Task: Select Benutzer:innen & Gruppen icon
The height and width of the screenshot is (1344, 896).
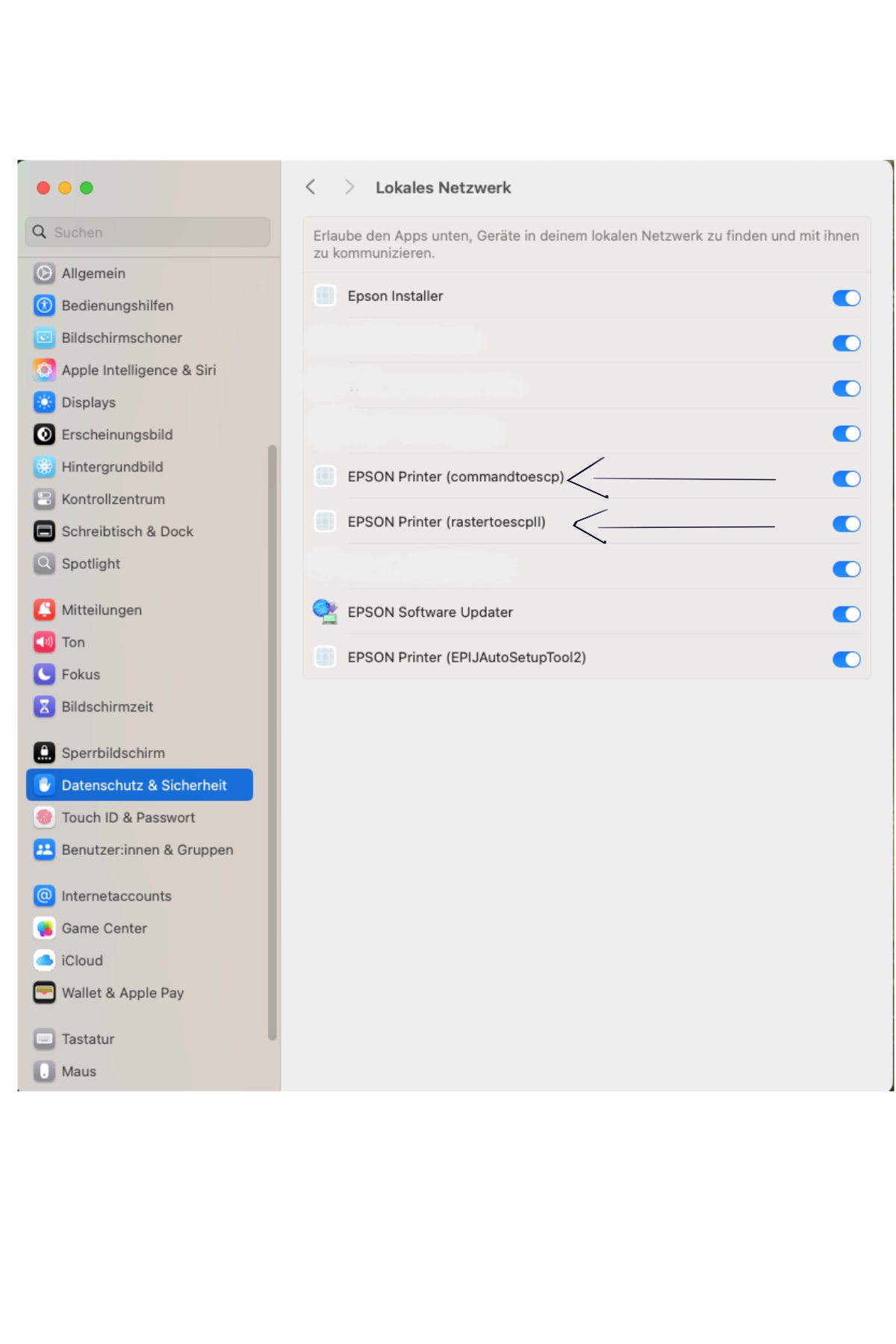Action: pos(45,850)
